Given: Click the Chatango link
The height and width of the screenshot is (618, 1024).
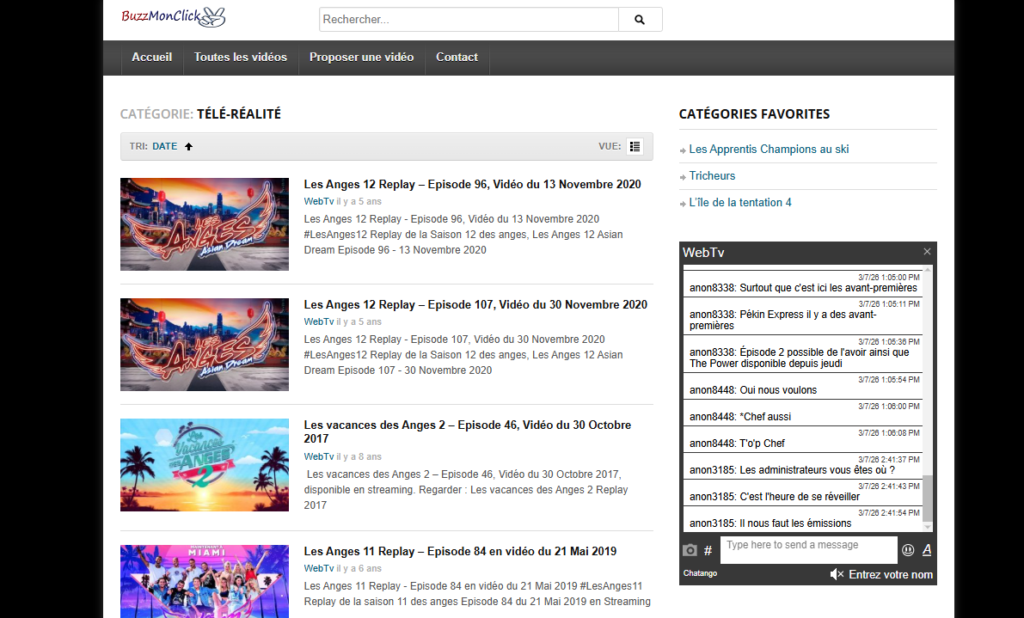Looking at the screenshot, I should click(700, 573).
